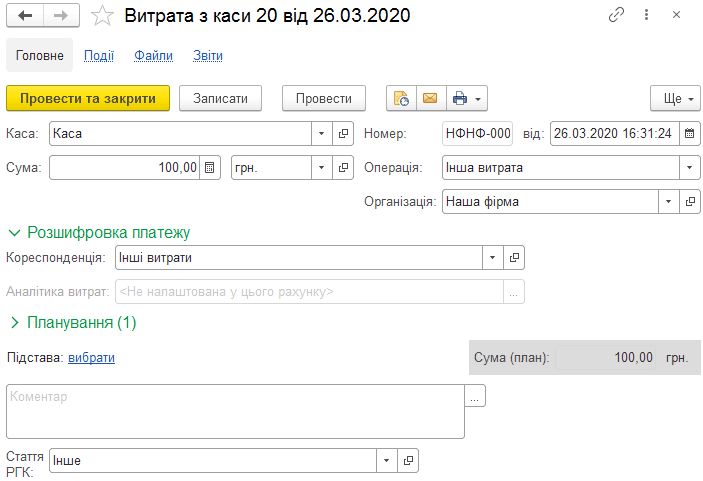Expand Планування (1) section
Screen dimensions: 703x481
click(15, 323)
